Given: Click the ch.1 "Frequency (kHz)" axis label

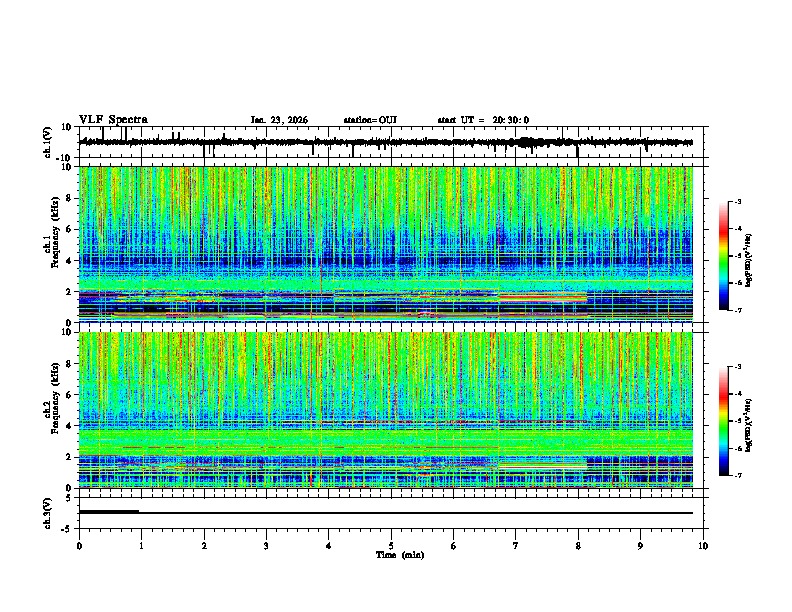Looking at the screenshot, I should (54, 233).
